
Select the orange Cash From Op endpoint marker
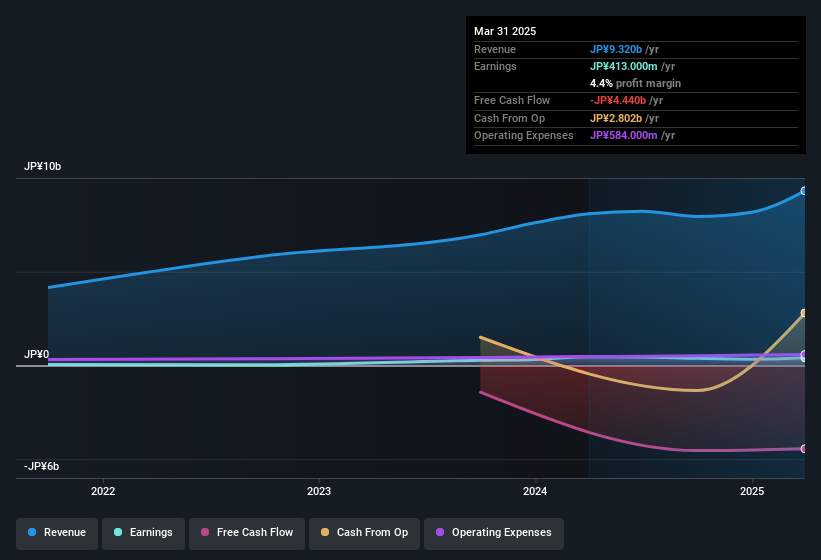click(803, 313)
